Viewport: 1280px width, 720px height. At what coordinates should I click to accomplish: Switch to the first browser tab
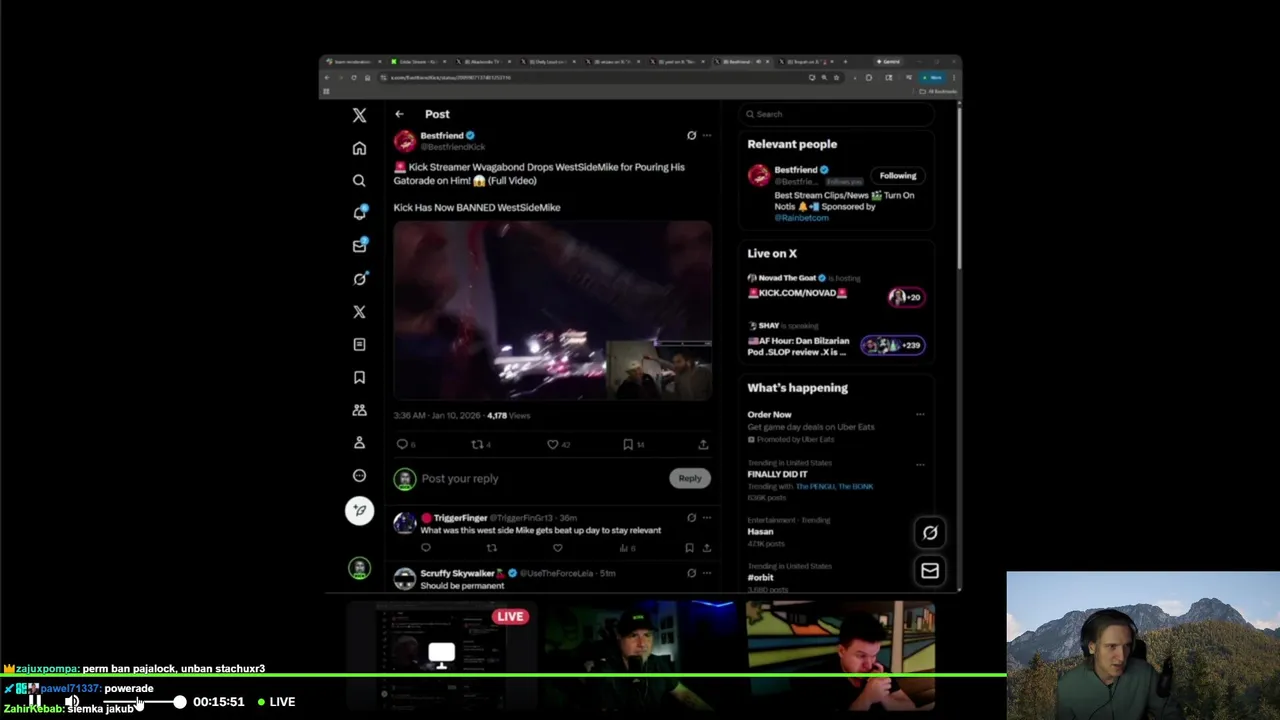point(353,61)
